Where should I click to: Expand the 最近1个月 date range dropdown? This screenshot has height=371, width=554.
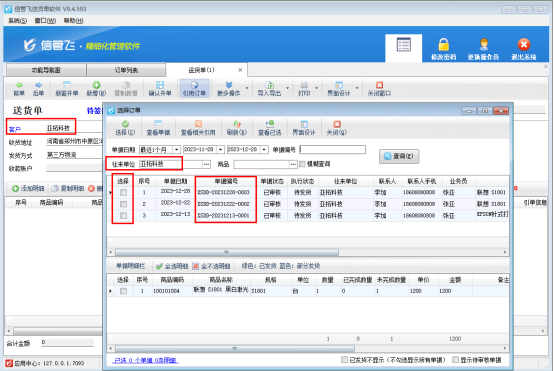coord(176,150)
